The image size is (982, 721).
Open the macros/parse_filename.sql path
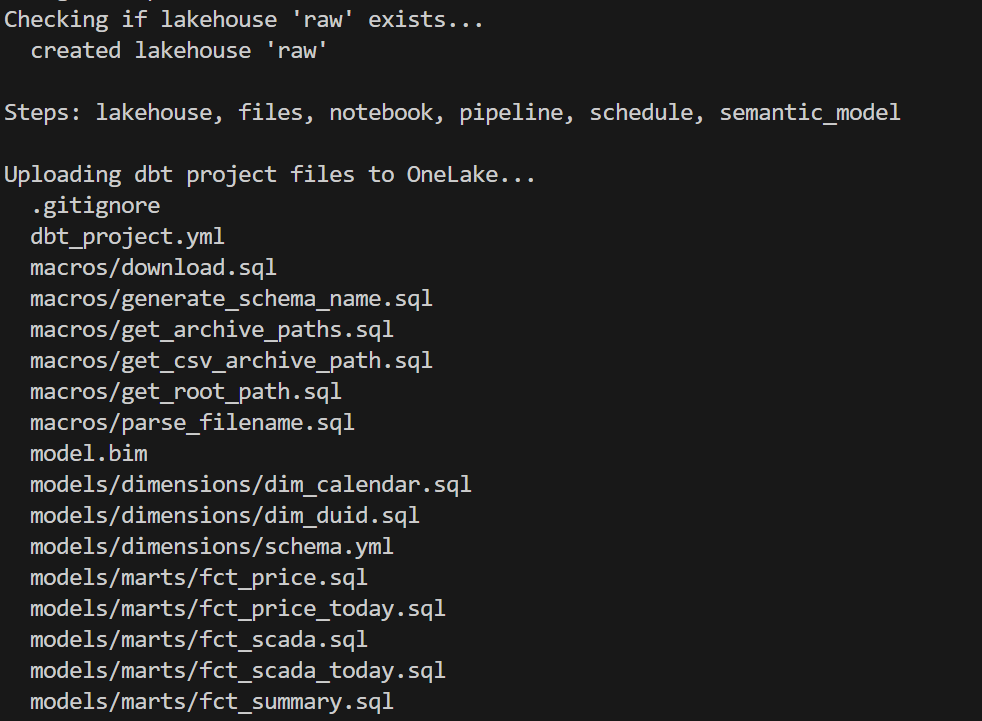[x=192, y=423]
